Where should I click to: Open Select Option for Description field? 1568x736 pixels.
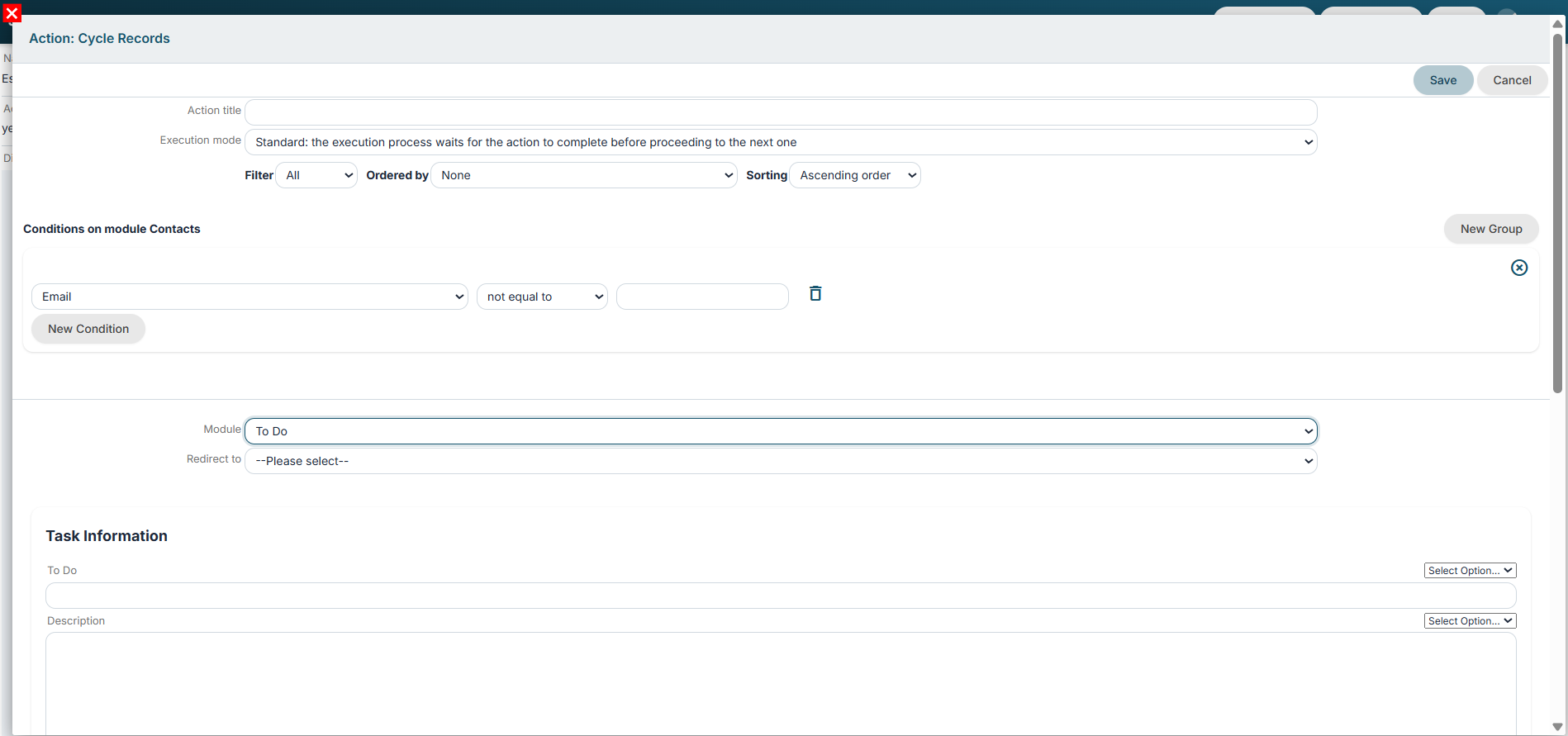click(1471, 621)
